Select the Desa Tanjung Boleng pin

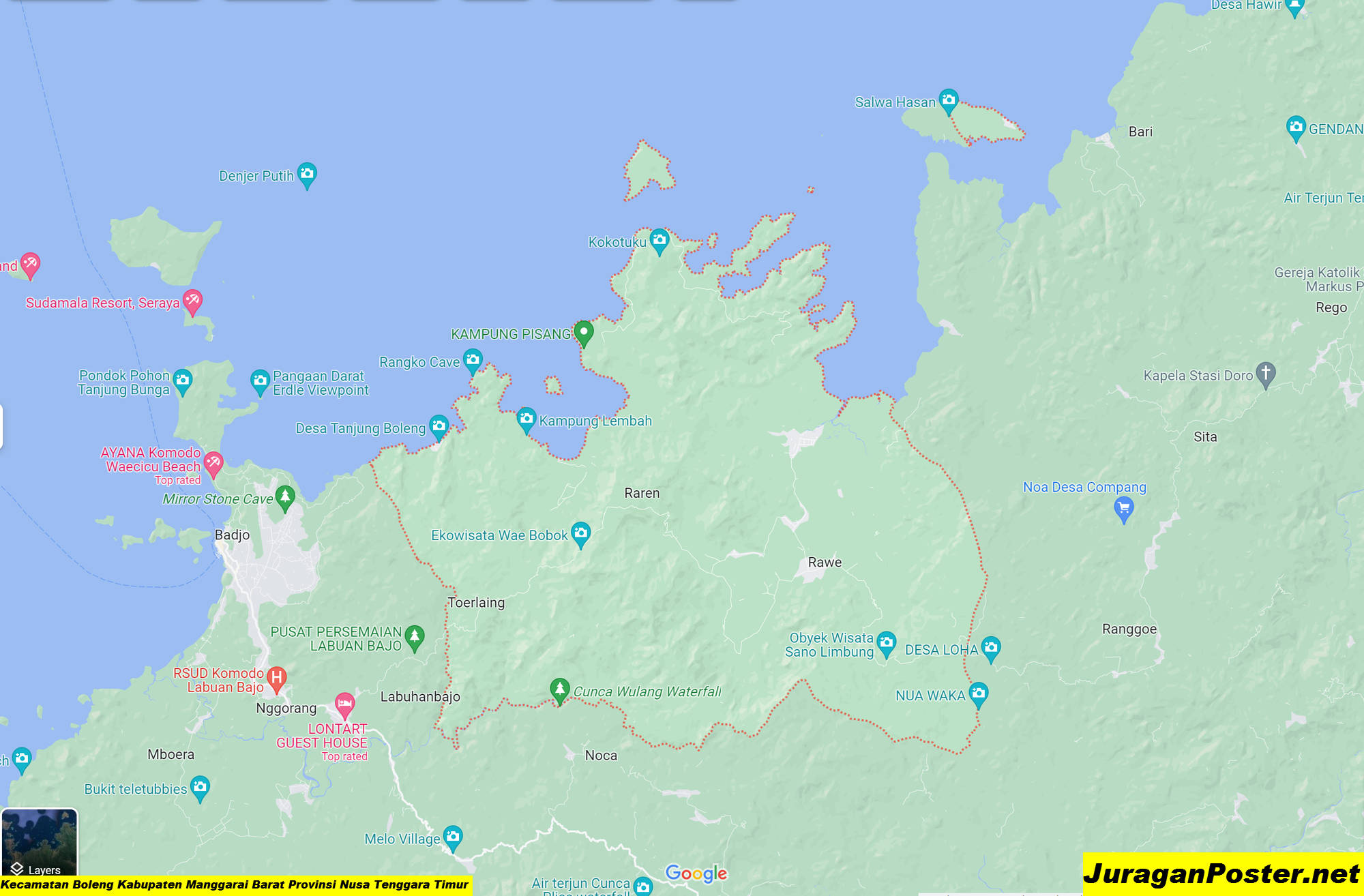pyautogui.click(x=439, y=427)
